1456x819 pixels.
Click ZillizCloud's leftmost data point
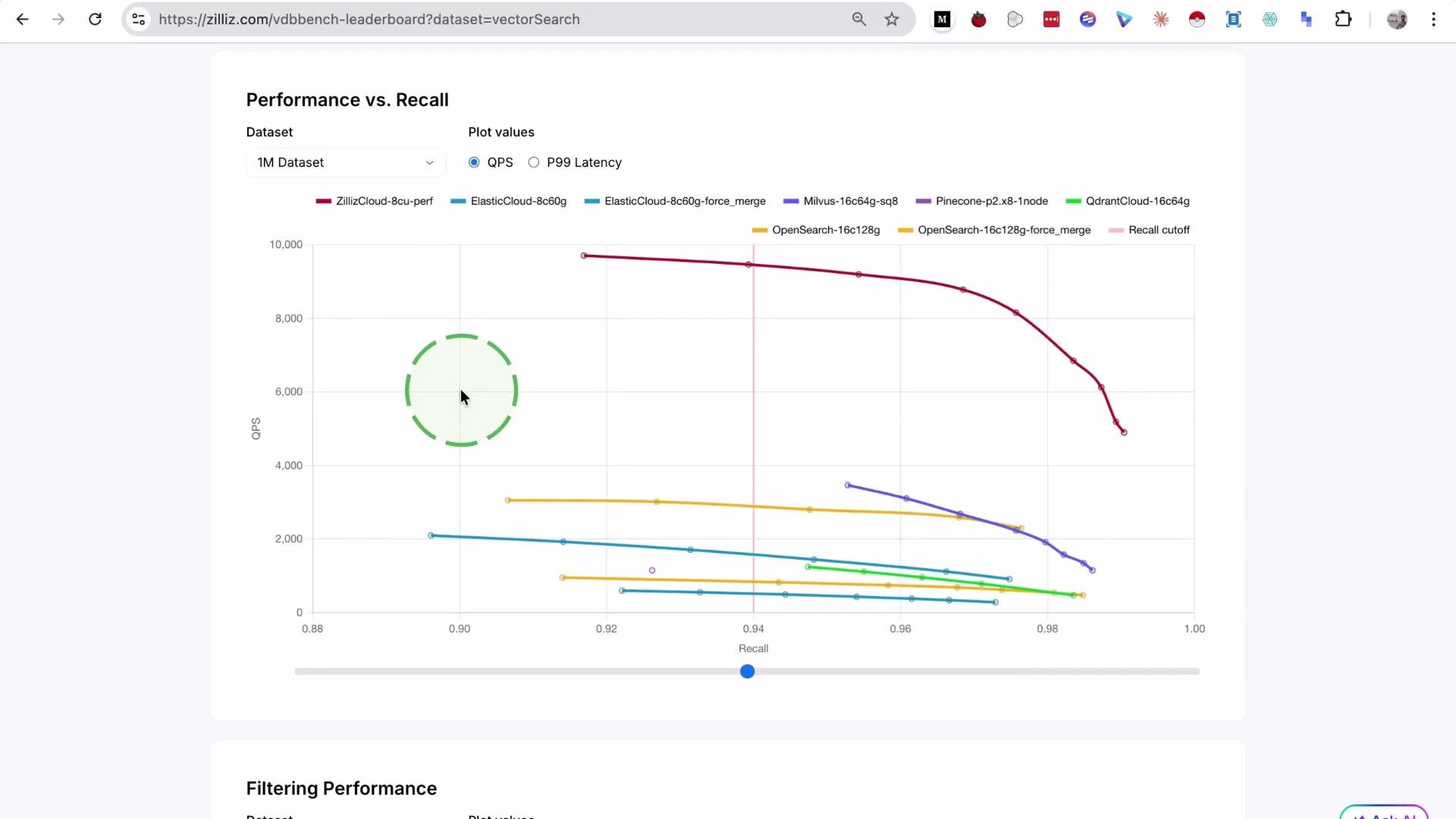pyautogui.click(x=584, y=256)
